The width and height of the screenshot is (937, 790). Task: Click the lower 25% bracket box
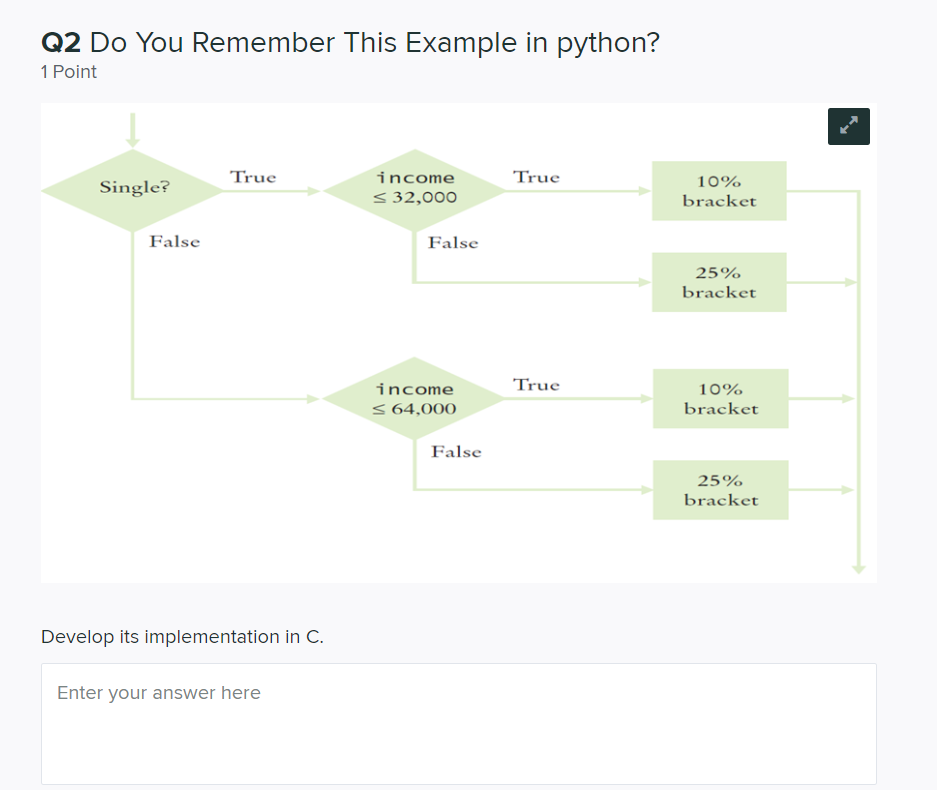(720, 489)
